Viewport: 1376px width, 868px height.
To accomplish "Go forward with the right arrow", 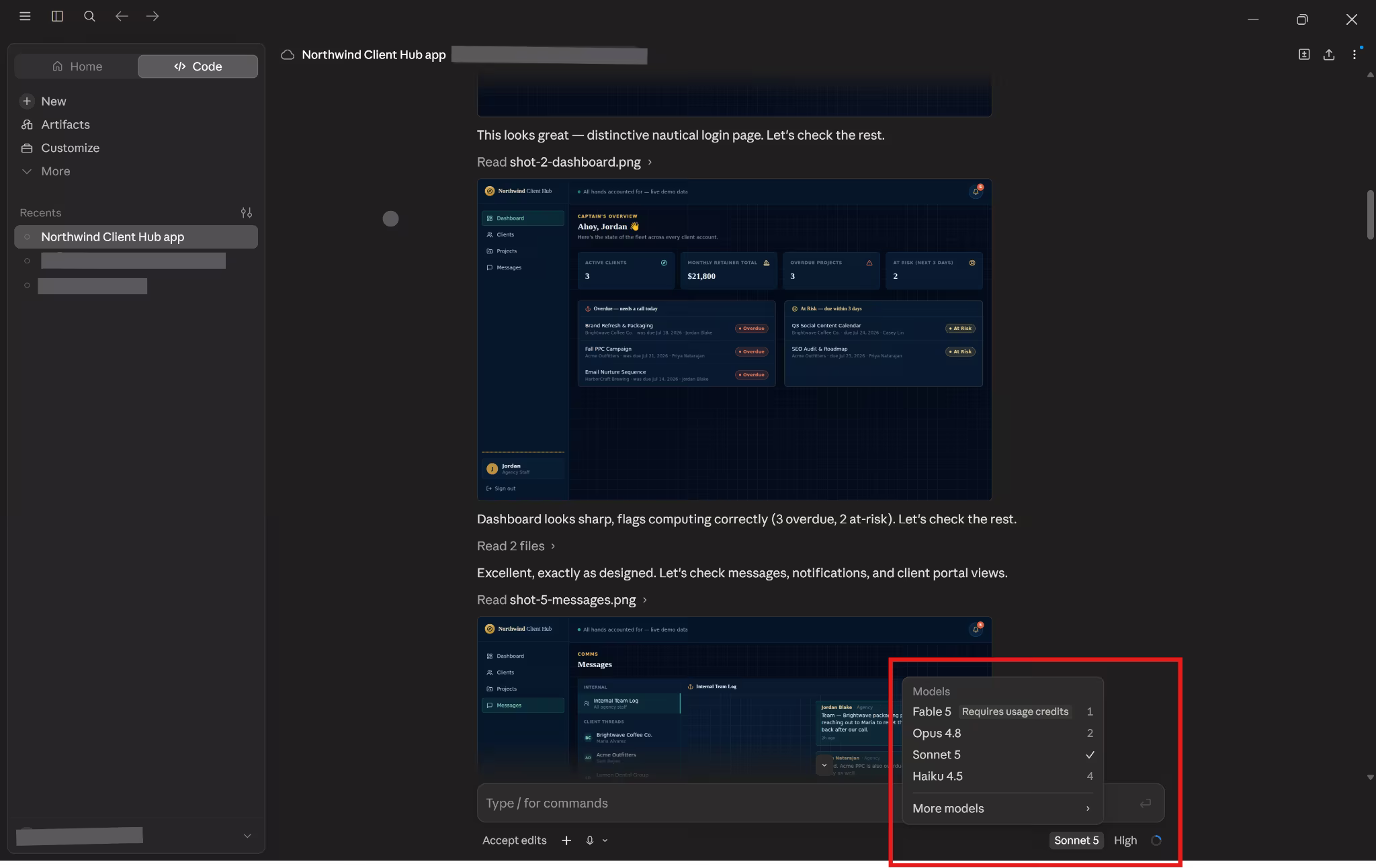I will pyautogui.click(x=153, y=16).
